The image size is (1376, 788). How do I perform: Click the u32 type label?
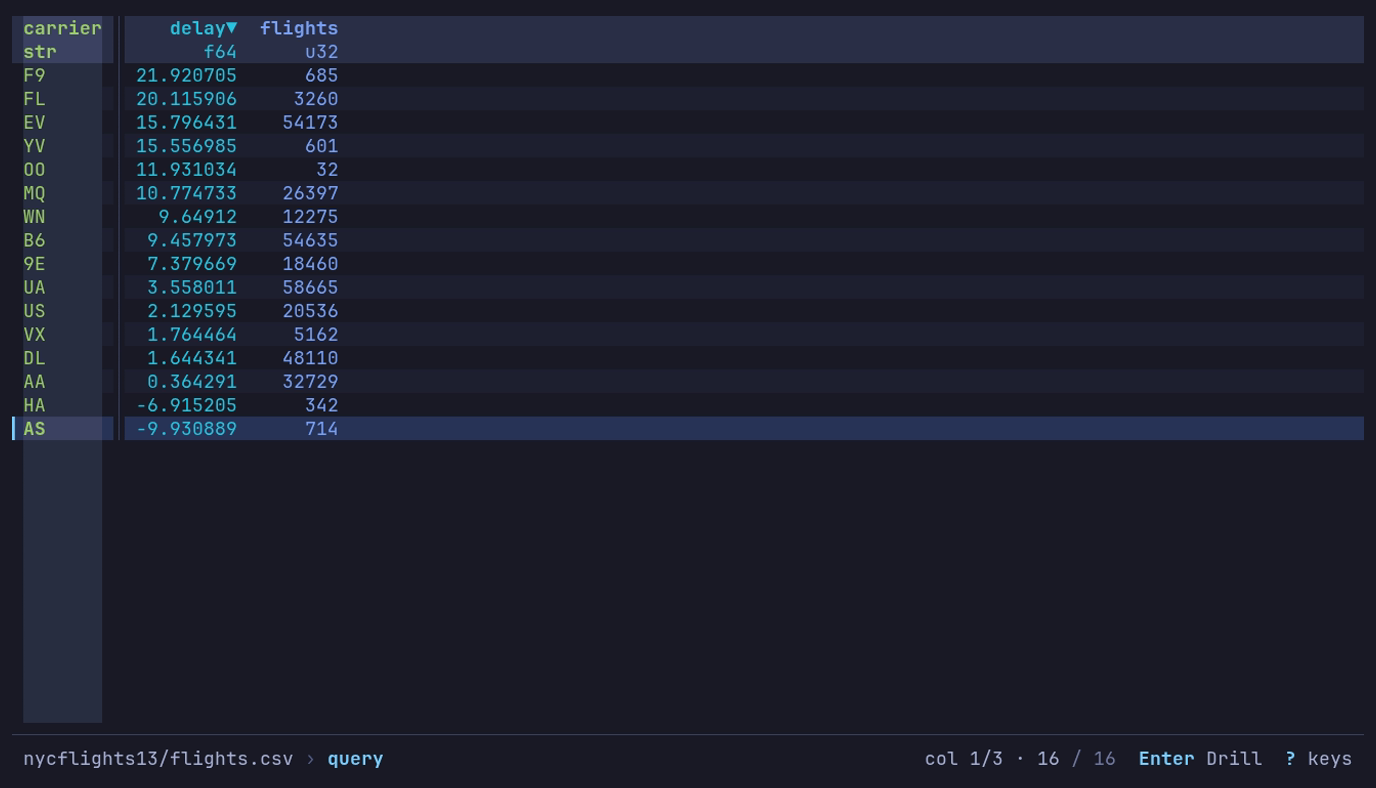pos(322,51)
